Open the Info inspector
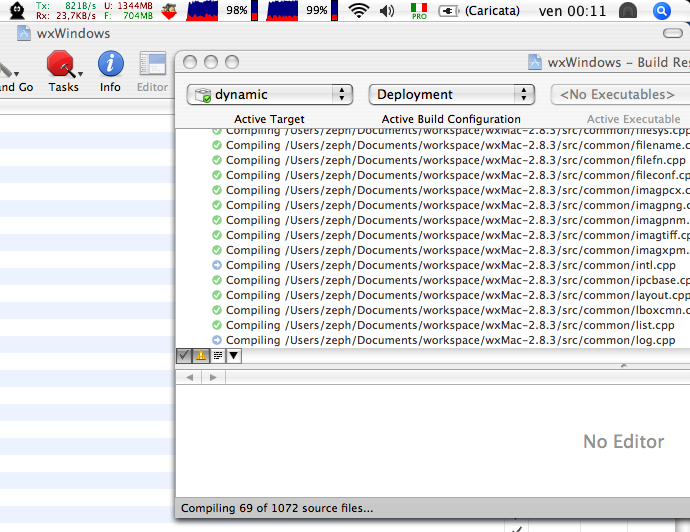Screen dimensions: 690x532 (x=110, y=65)
